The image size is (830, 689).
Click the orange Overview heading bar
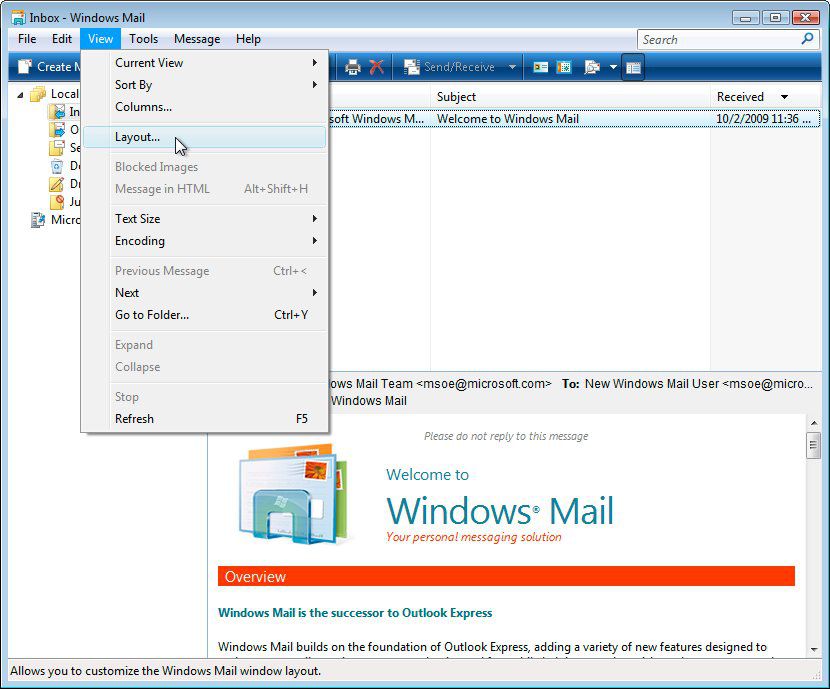click(506, 576)
